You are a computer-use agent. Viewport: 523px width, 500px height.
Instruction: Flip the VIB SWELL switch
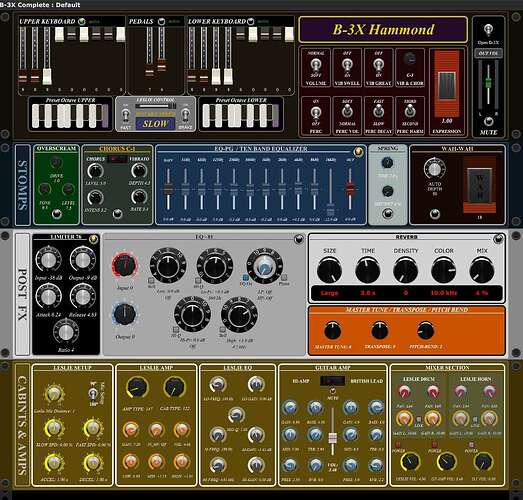tap(347, 65)
